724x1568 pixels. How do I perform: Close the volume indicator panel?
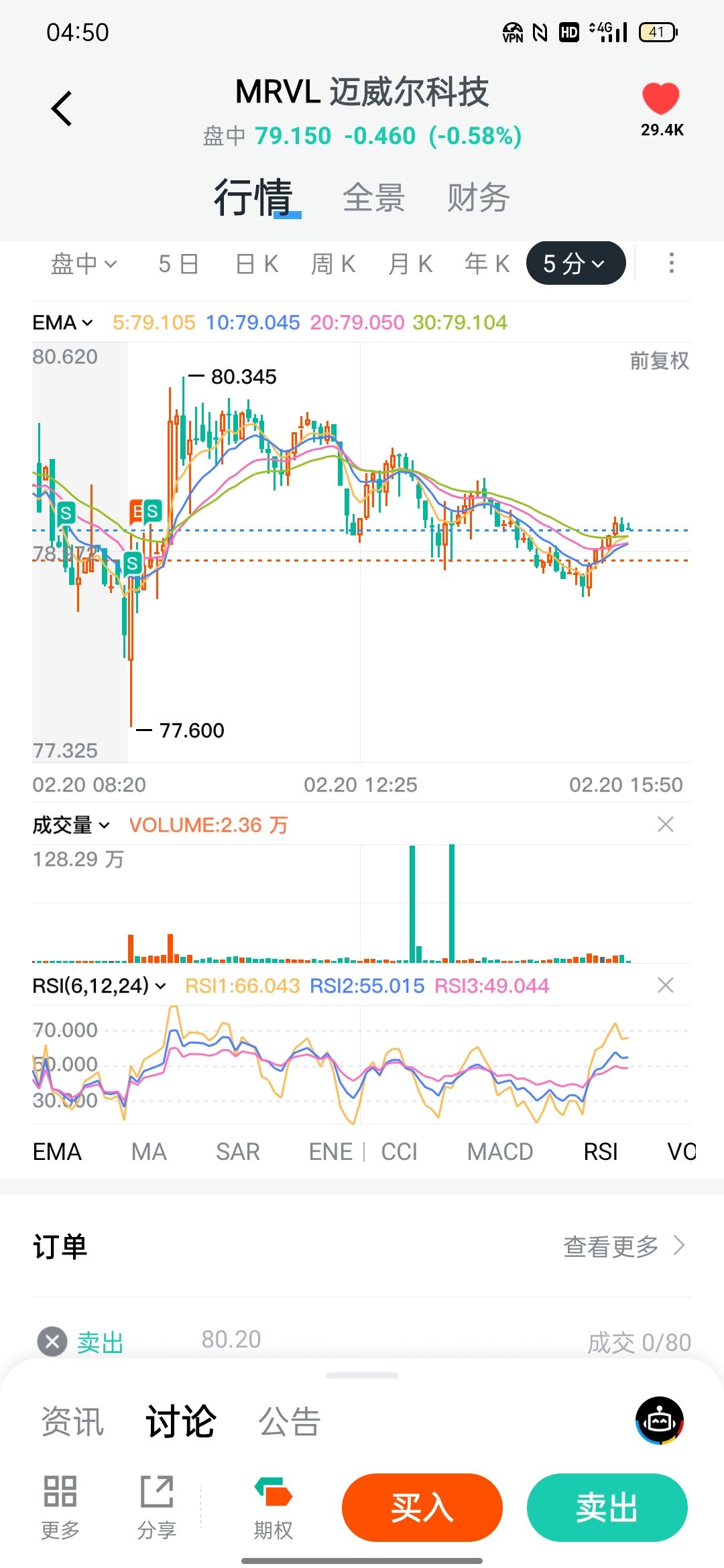click(665, 824)
